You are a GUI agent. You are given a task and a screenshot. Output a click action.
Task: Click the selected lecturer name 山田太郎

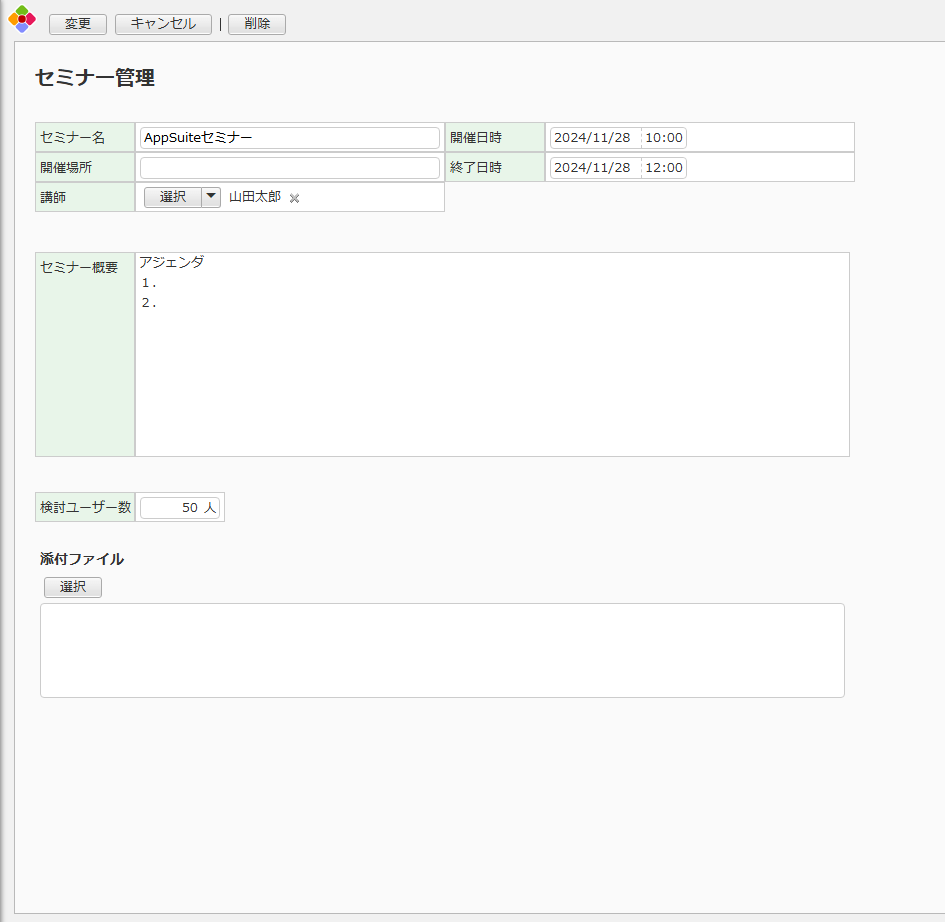click(255, 197)
